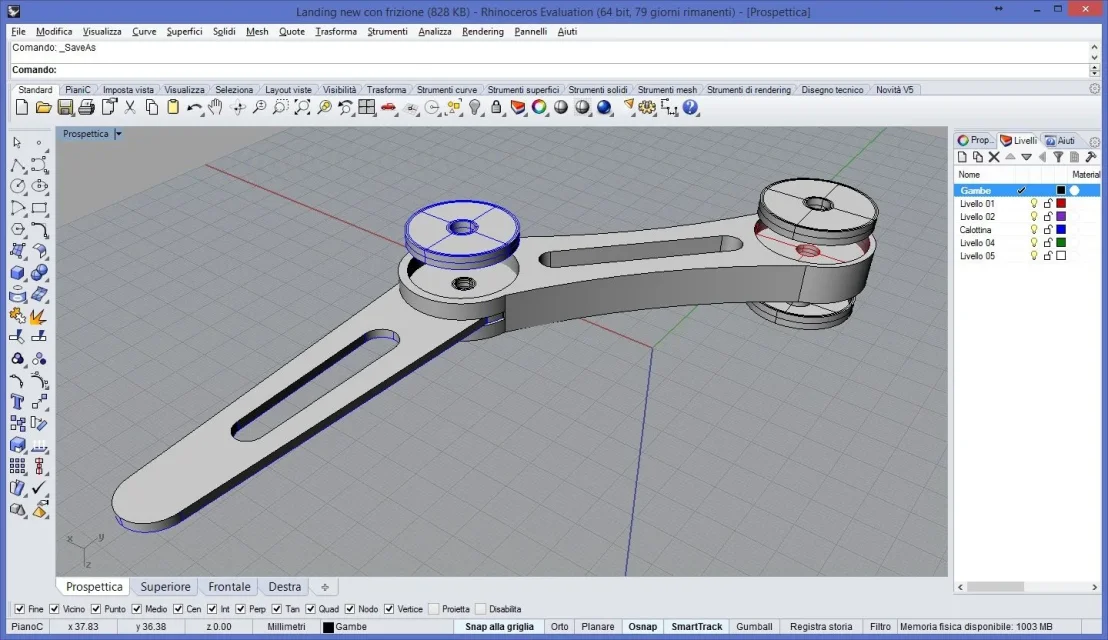Select the Polyline tool in left toolbar
1108x640 pixels.
click(x=18, y=165)
